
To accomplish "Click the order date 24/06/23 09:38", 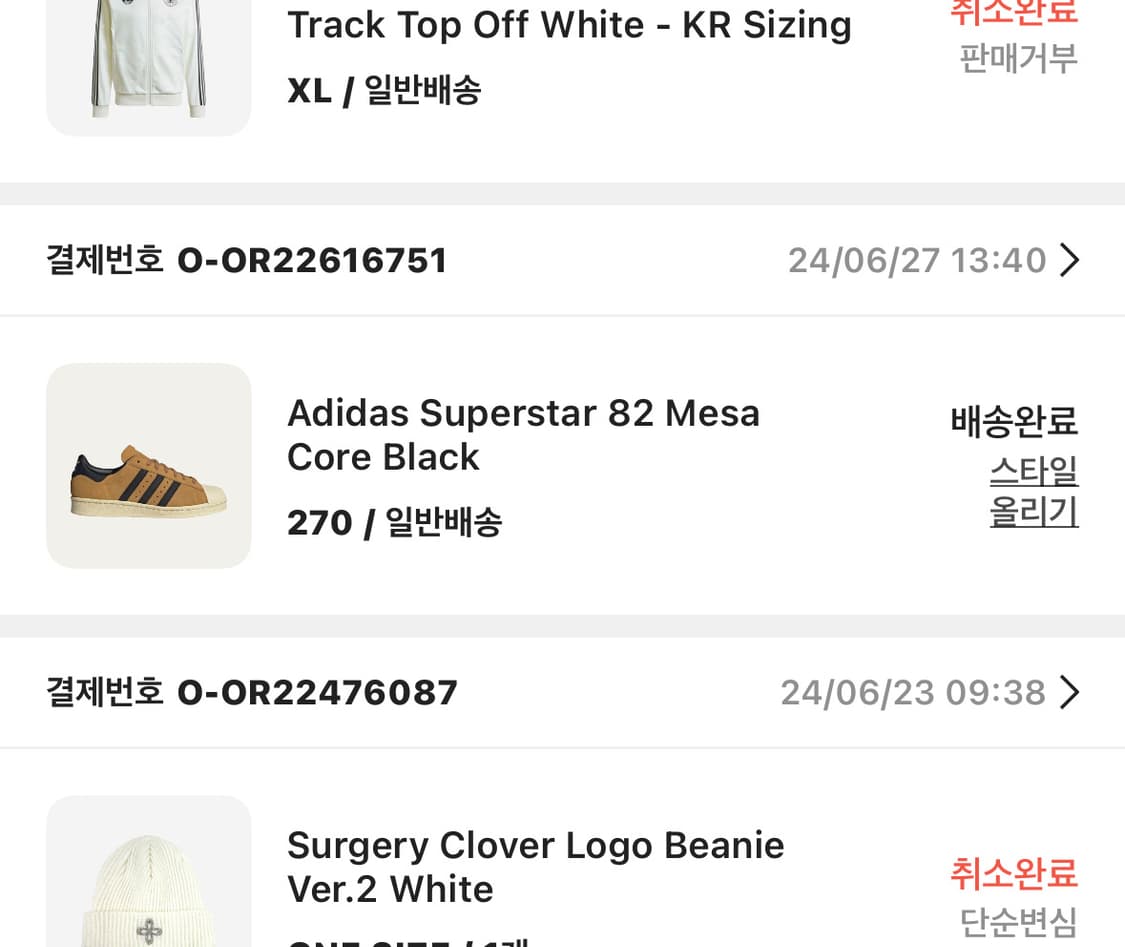I will tap(913, 692).
